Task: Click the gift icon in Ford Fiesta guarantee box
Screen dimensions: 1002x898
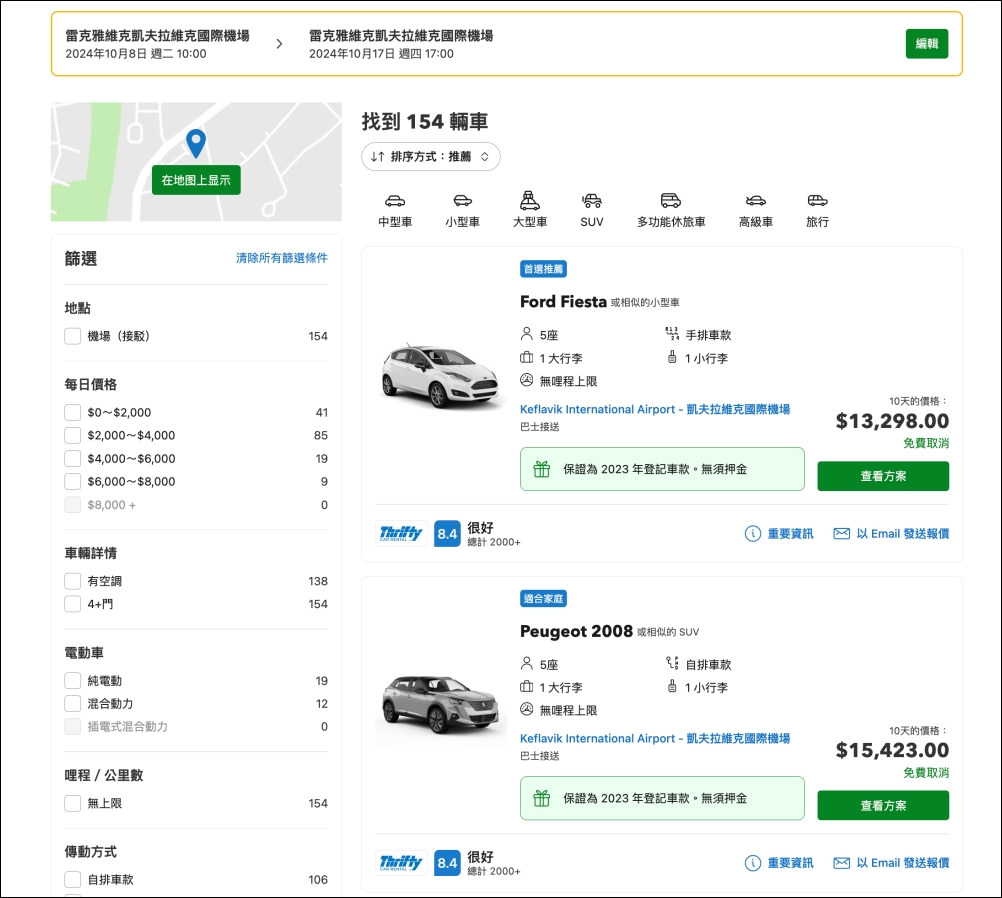Action: (x=542, y=469)
